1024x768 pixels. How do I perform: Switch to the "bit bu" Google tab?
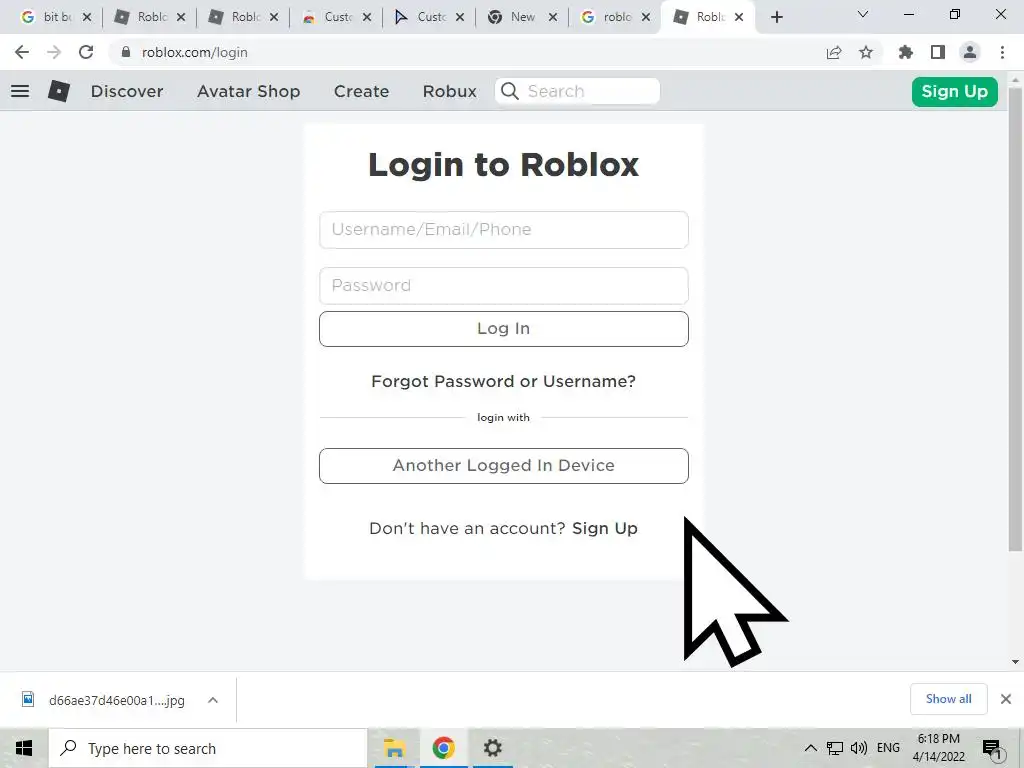click(x=54, y=17)
